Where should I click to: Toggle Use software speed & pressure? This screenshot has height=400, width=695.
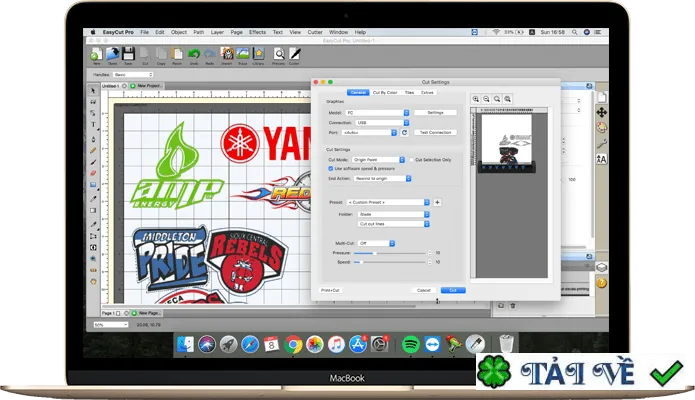[331, 169]
